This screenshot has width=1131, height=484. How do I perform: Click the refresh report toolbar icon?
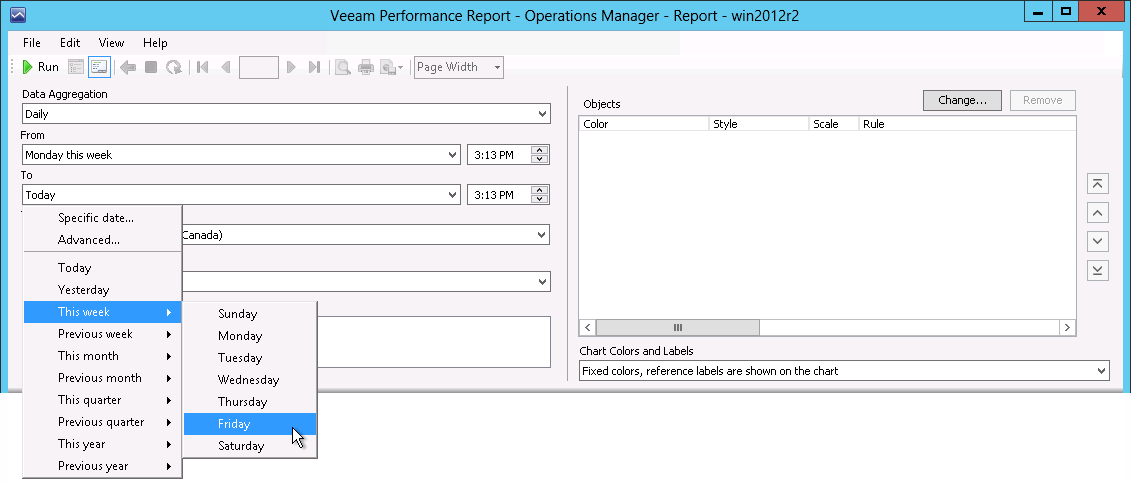[174, 67]
